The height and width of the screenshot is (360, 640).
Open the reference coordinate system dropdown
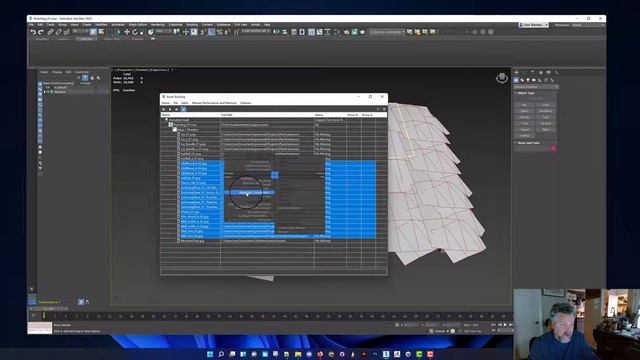click(165, 31)
